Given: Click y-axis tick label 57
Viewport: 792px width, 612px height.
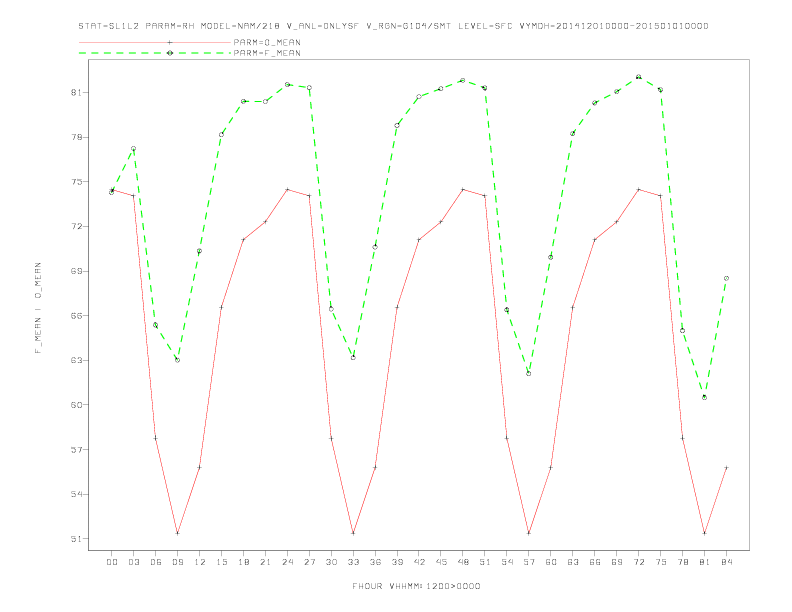Looking at the screenshot, I should [x=76, y=449].
